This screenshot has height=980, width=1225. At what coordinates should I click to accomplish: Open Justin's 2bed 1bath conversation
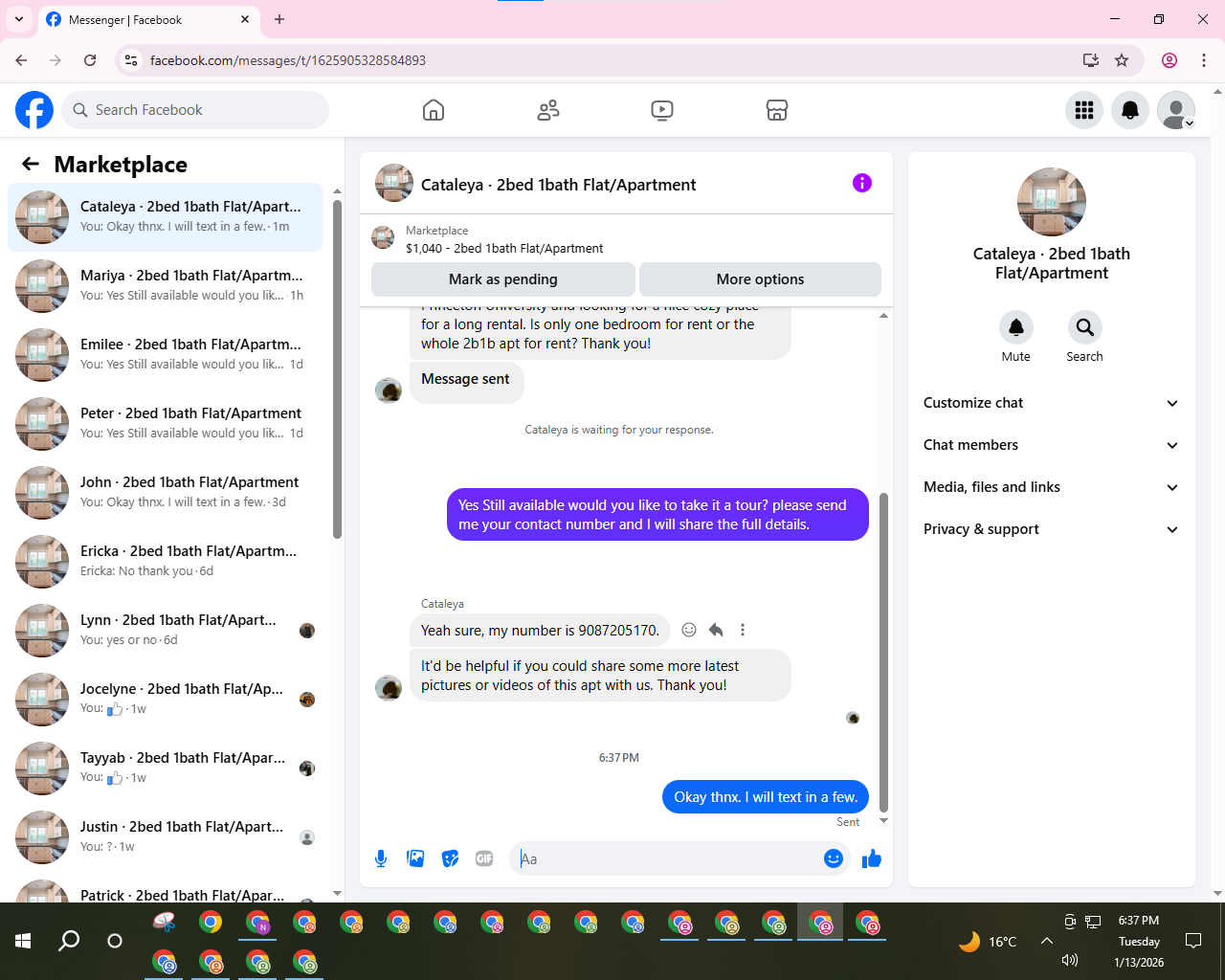166,837
